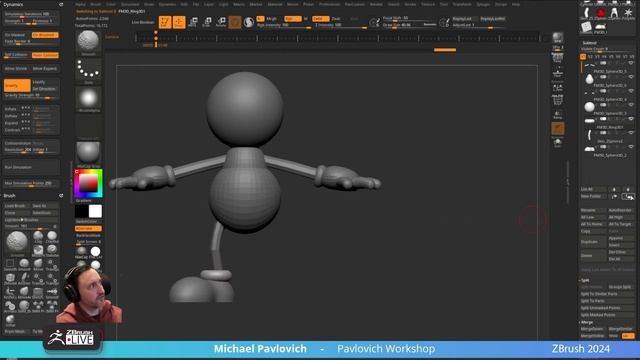Open the BrushAlpha picker on left shelf
The width and height of the screenshot is (640, 360).
[88, 98]
